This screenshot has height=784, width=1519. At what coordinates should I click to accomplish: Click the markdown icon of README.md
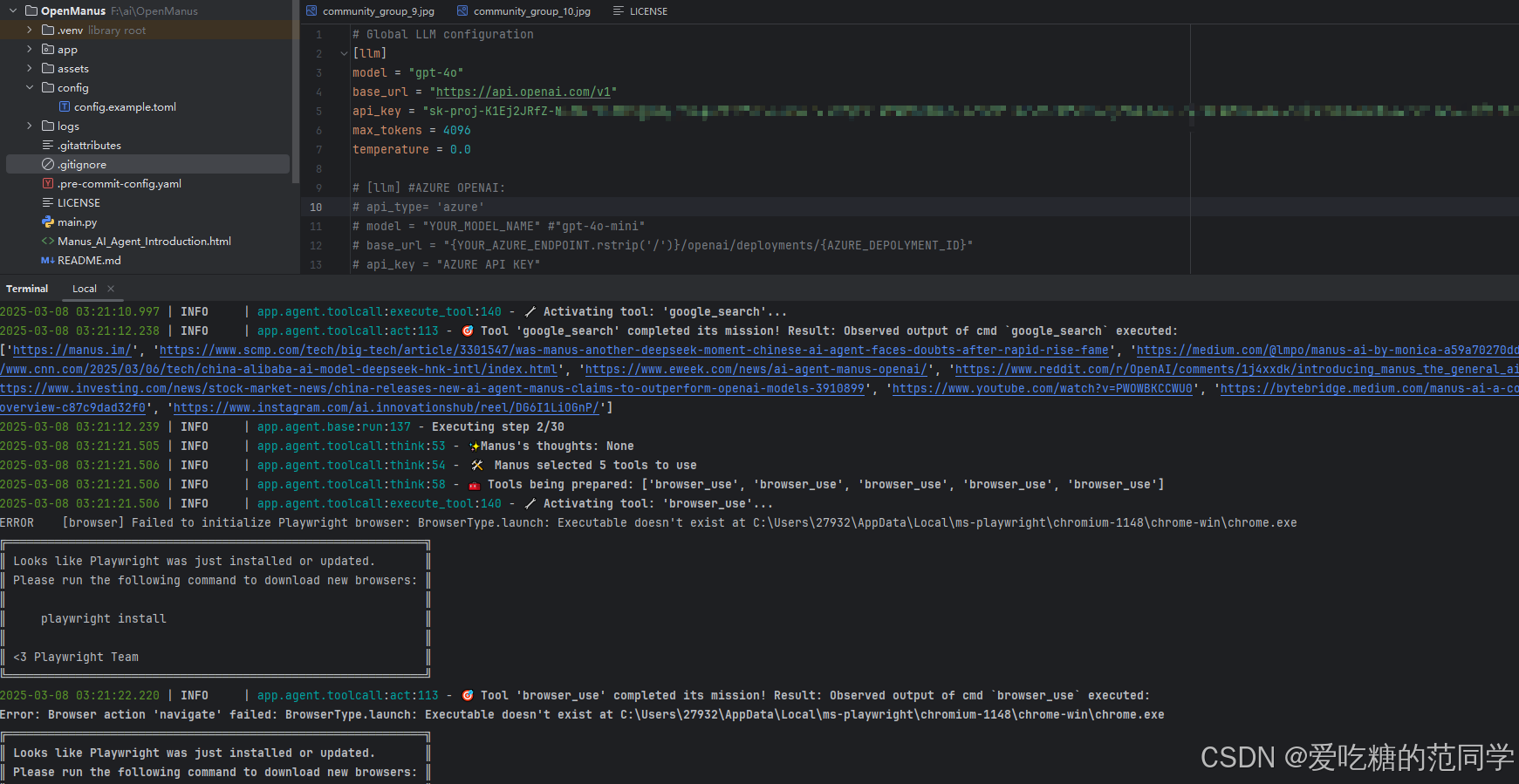click(x=48, y=261)
